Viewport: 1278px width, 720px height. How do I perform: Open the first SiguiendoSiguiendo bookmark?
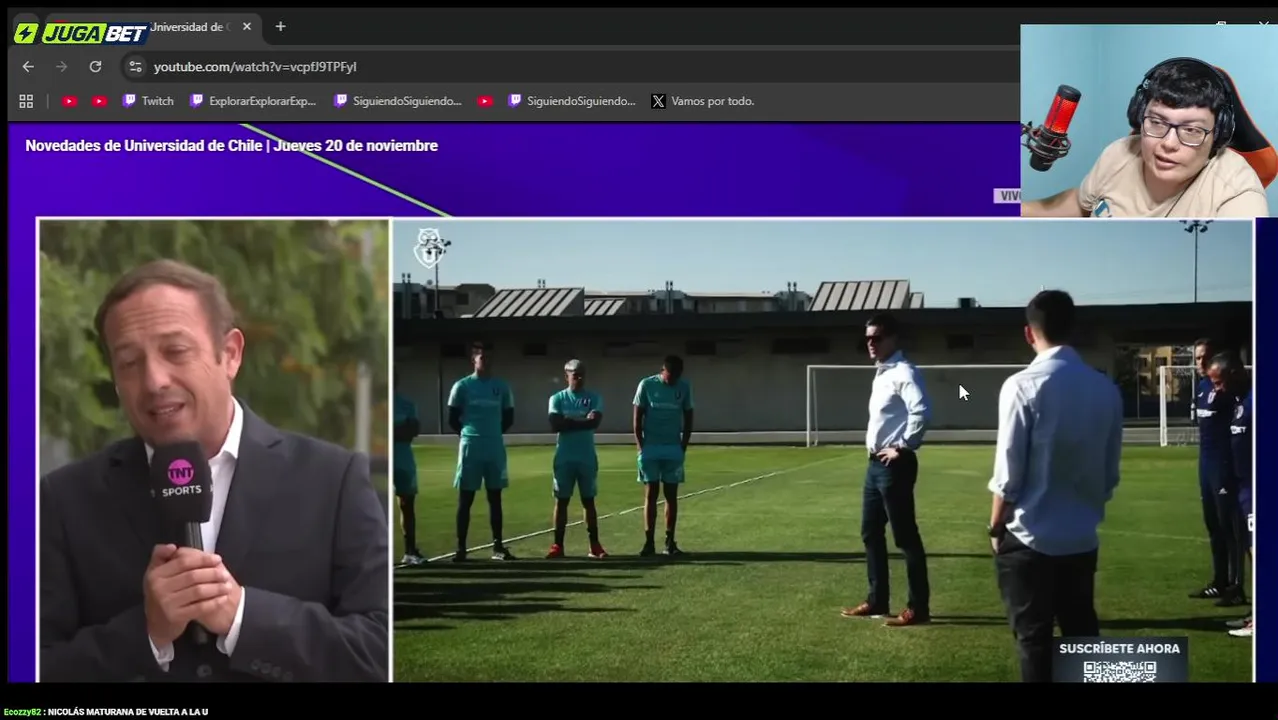click(398, 101)
